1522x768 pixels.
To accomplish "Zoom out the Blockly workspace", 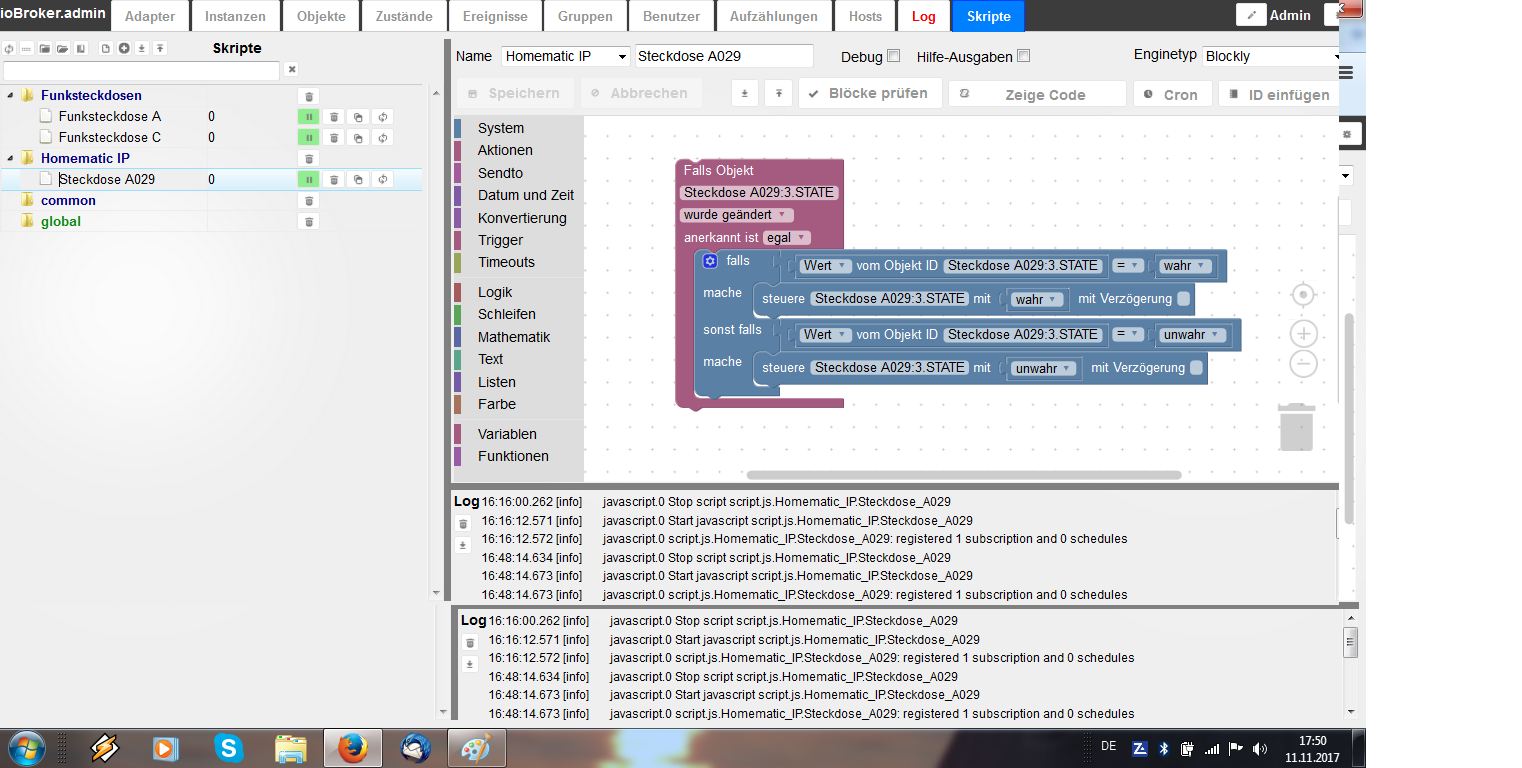I will (x=1303, y=364).
